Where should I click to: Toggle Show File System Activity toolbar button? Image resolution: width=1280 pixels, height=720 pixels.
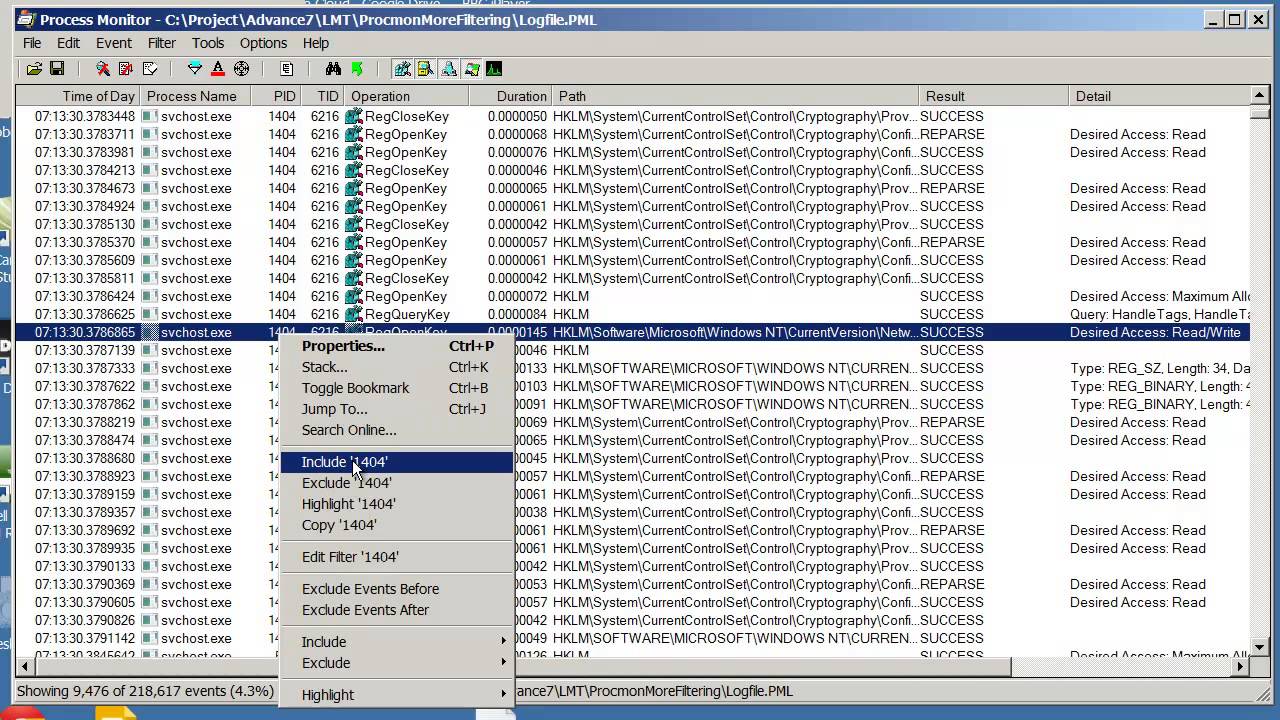425,69
